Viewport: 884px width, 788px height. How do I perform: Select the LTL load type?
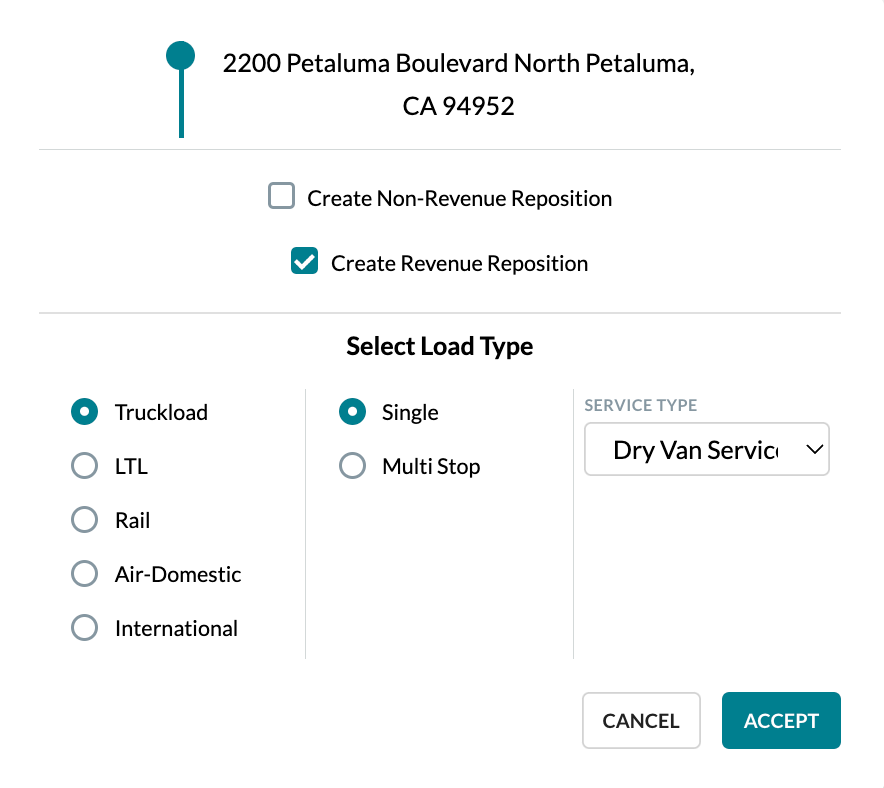84,466
